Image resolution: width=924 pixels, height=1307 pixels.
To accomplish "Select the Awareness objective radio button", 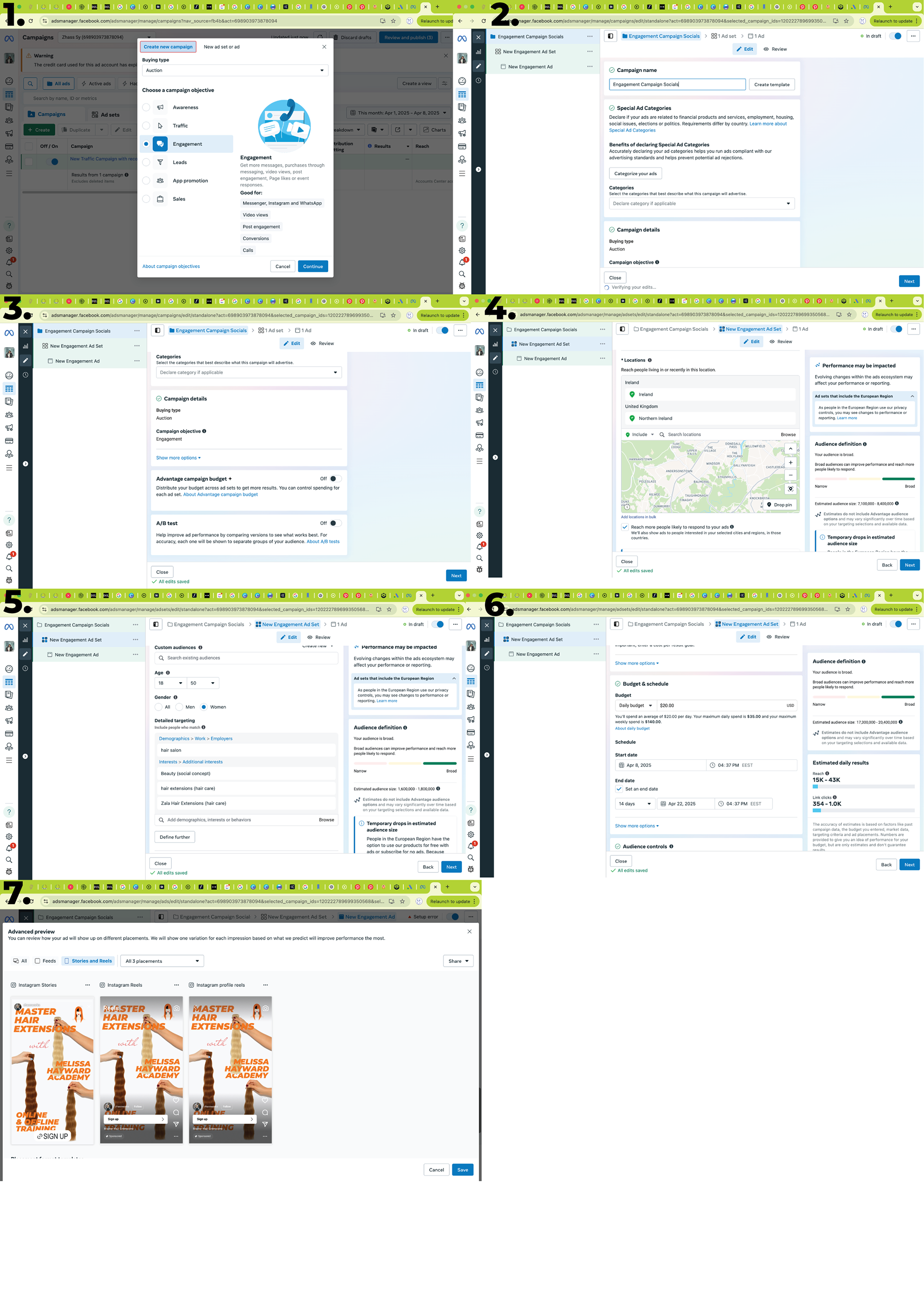I will 146,107.
